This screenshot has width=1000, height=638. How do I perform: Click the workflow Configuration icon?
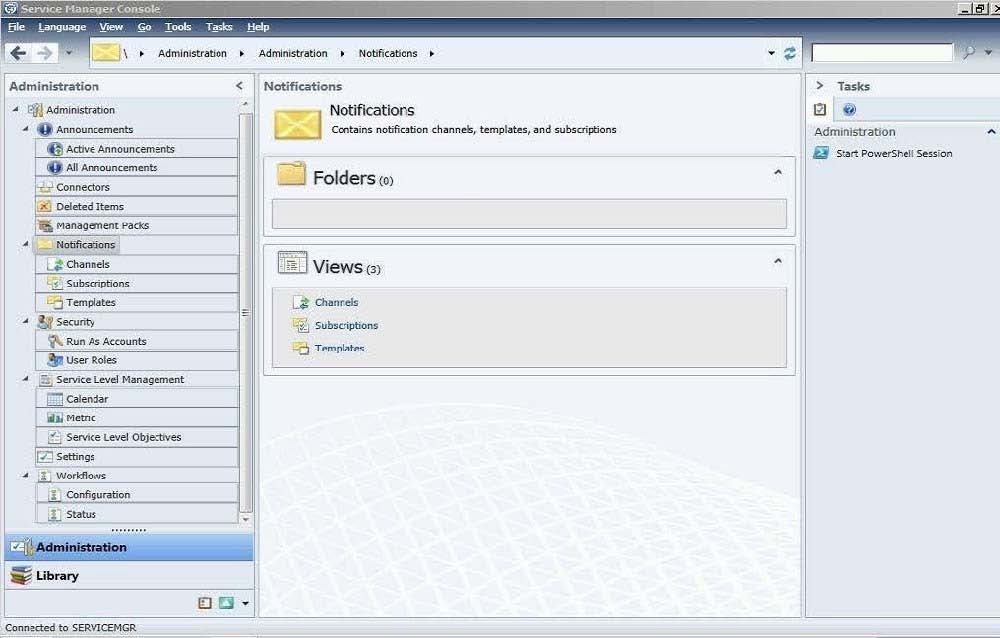coord(55,494)
